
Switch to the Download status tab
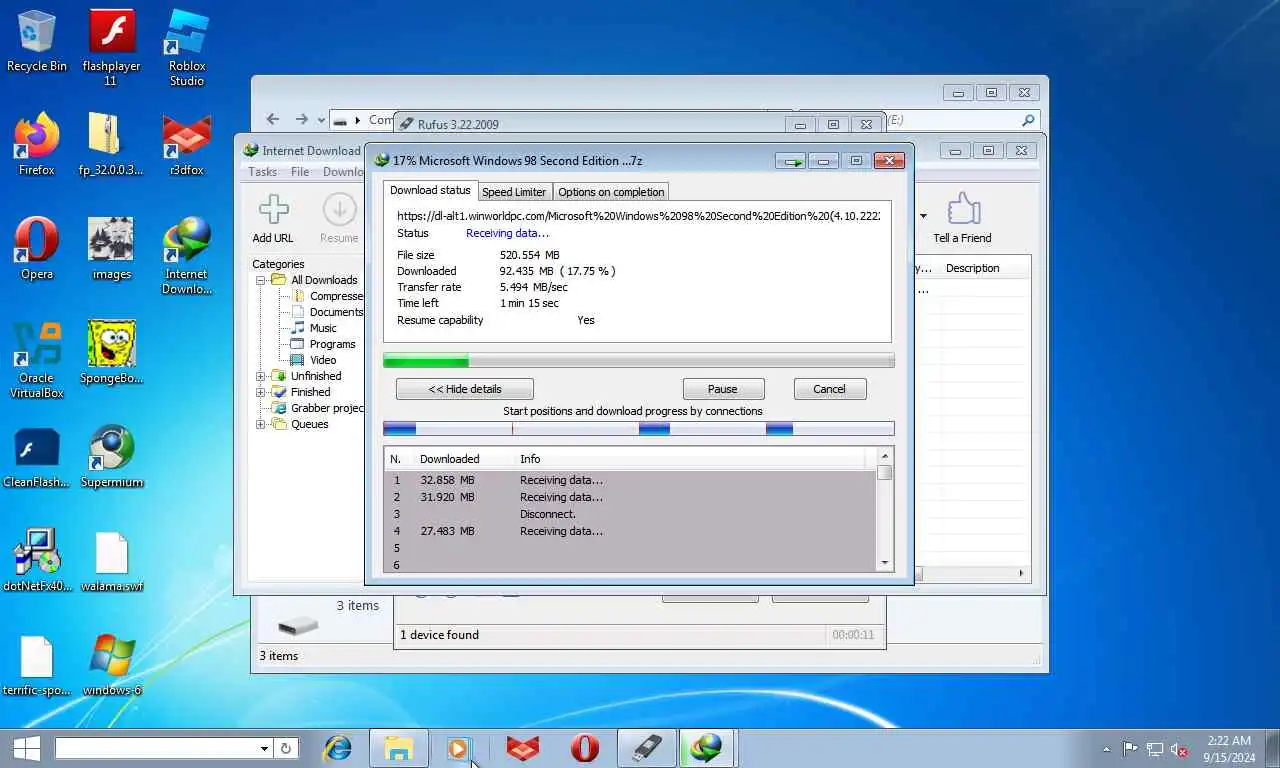click(430, 190)
